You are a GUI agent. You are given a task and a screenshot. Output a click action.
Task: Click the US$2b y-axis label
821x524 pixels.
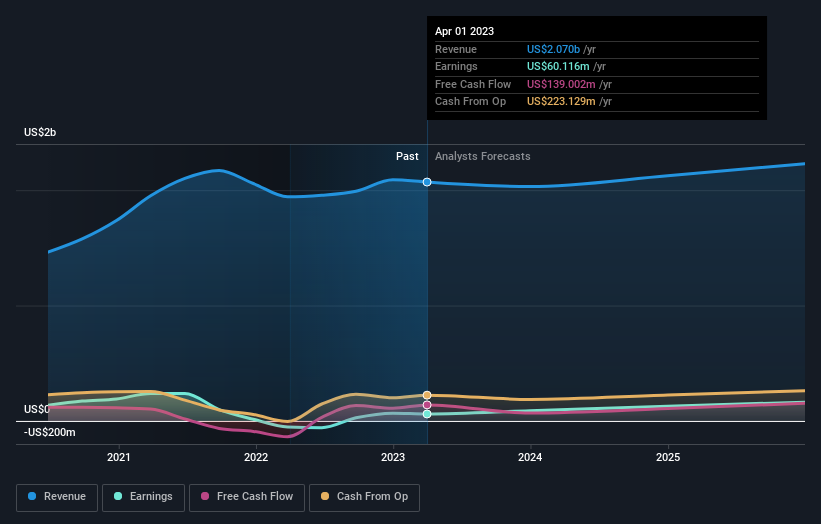[40, 132]
